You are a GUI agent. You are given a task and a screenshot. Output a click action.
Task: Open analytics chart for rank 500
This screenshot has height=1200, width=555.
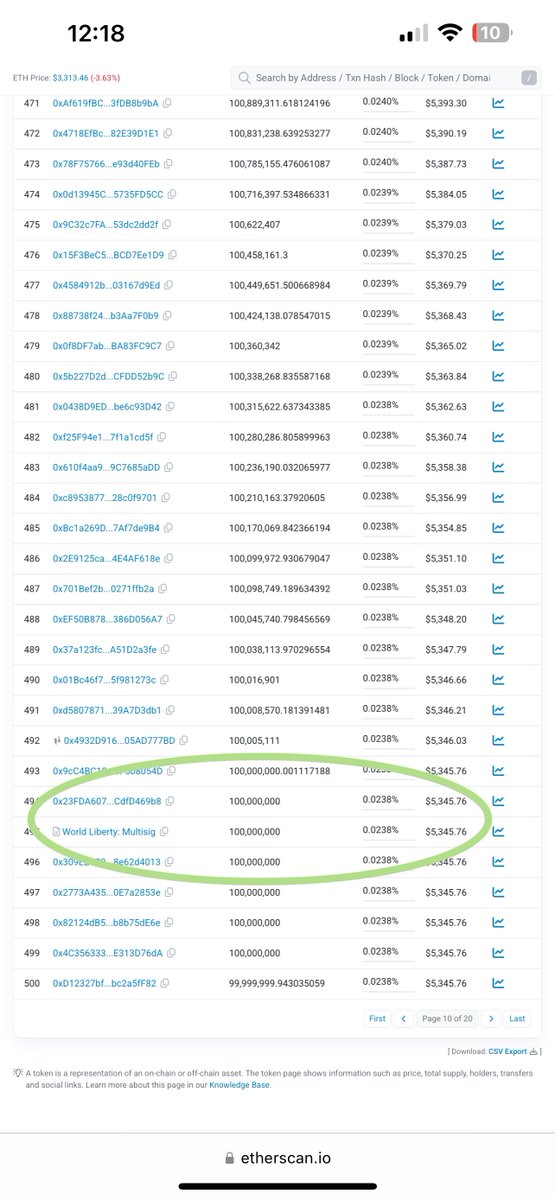[498, 983]
